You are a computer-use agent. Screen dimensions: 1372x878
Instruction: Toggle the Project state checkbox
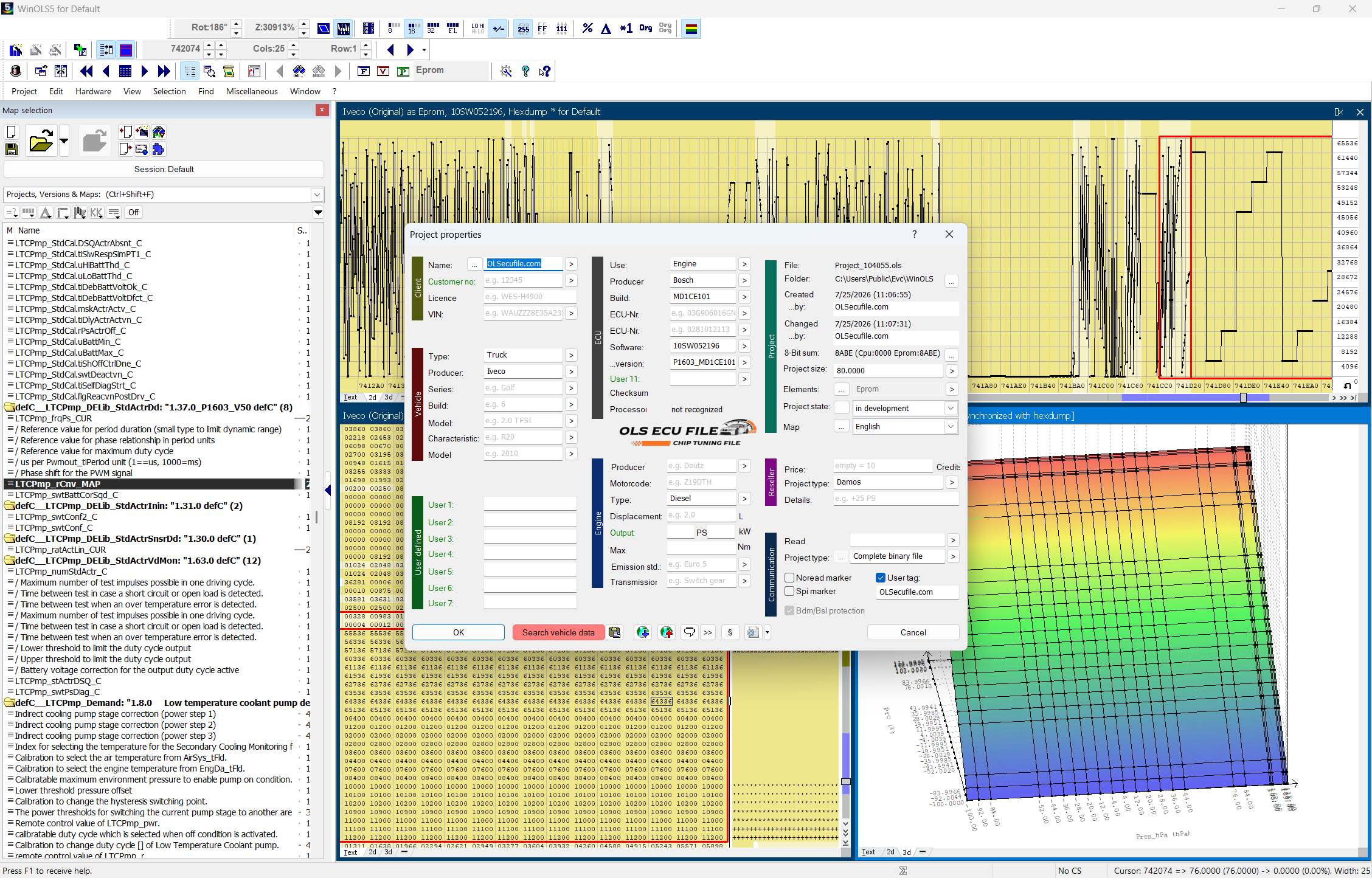pos(841,407)
